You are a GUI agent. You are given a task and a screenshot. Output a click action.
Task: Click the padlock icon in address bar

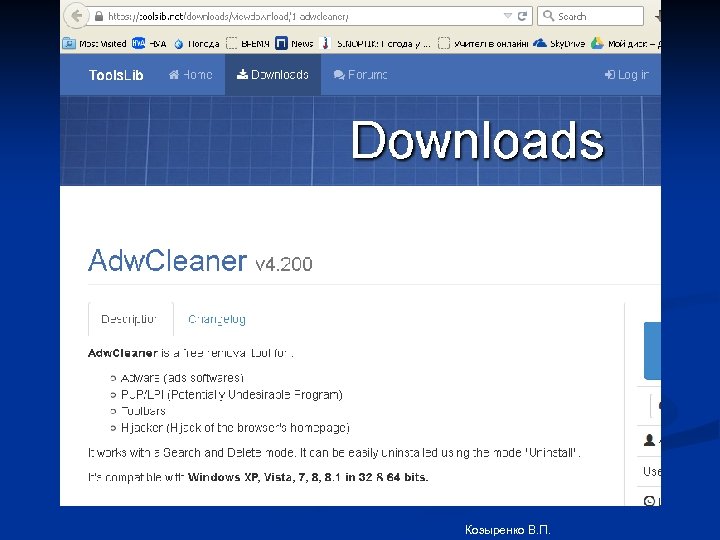(x=99, y=17)
